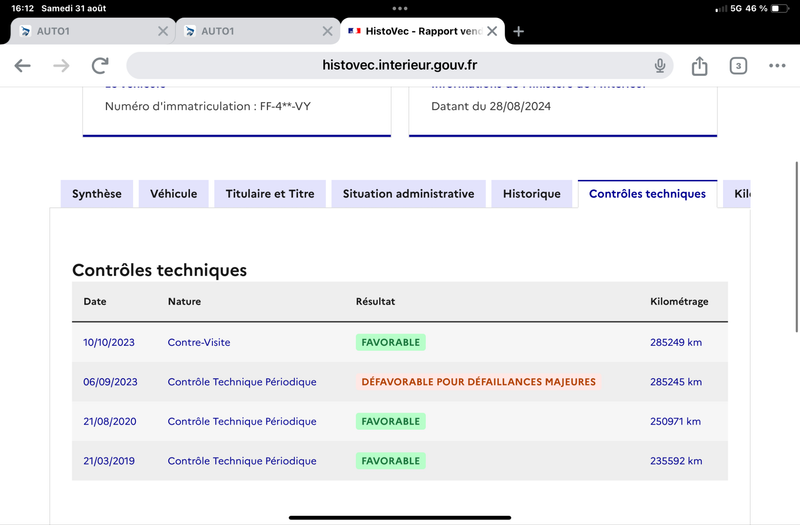Open the Historique tab
This screenshot has width=800, height=525.
click(532, 194)
